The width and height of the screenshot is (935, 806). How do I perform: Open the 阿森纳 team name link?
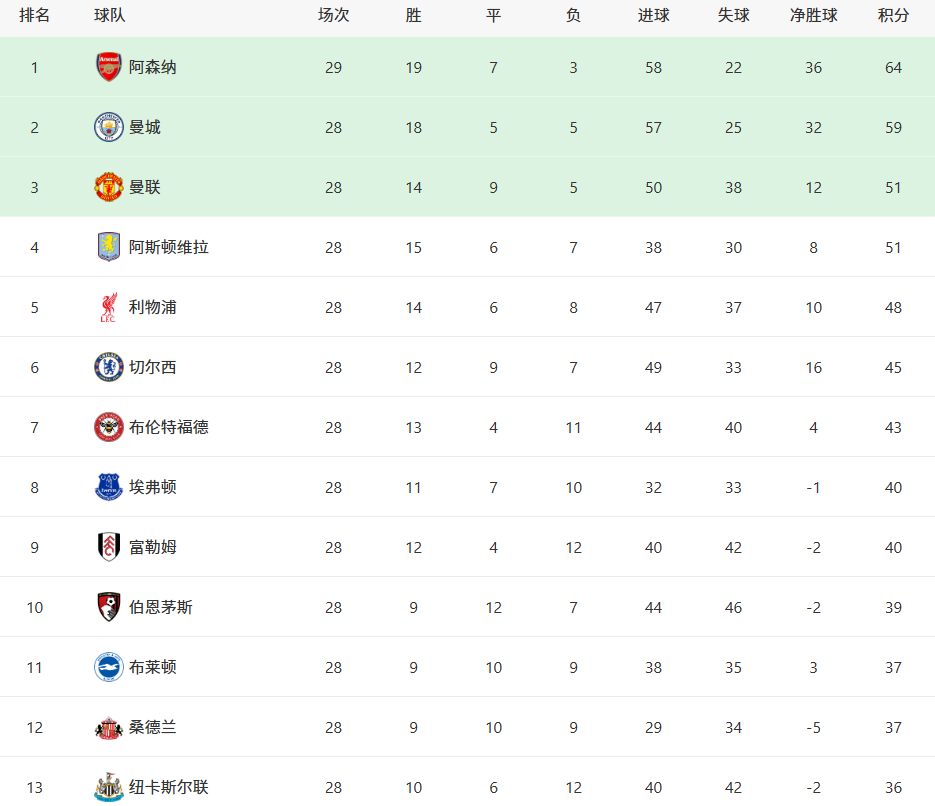coord(152,68)
